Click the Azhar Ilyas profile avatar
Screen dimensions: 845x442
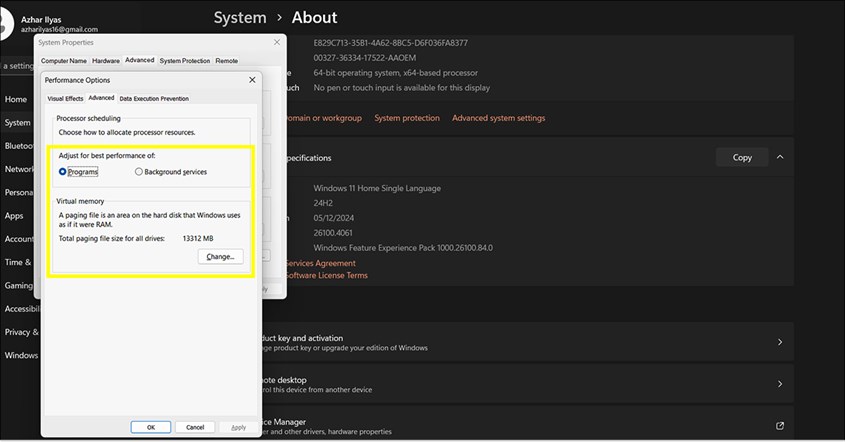click(x=8, y=24)
